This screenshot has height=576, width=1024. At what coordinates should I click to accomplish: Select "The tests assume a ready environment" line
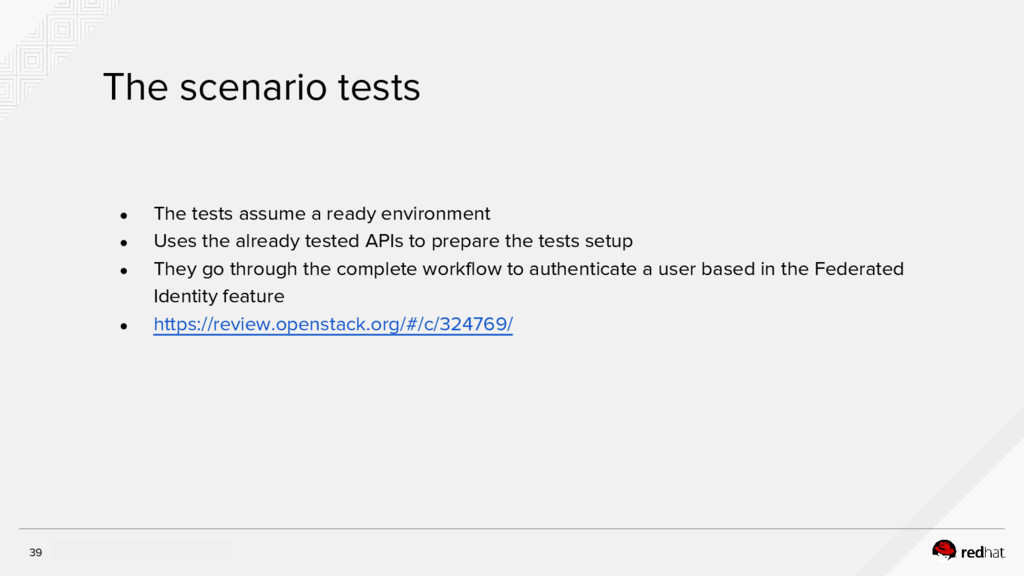[x=321, y=214]
